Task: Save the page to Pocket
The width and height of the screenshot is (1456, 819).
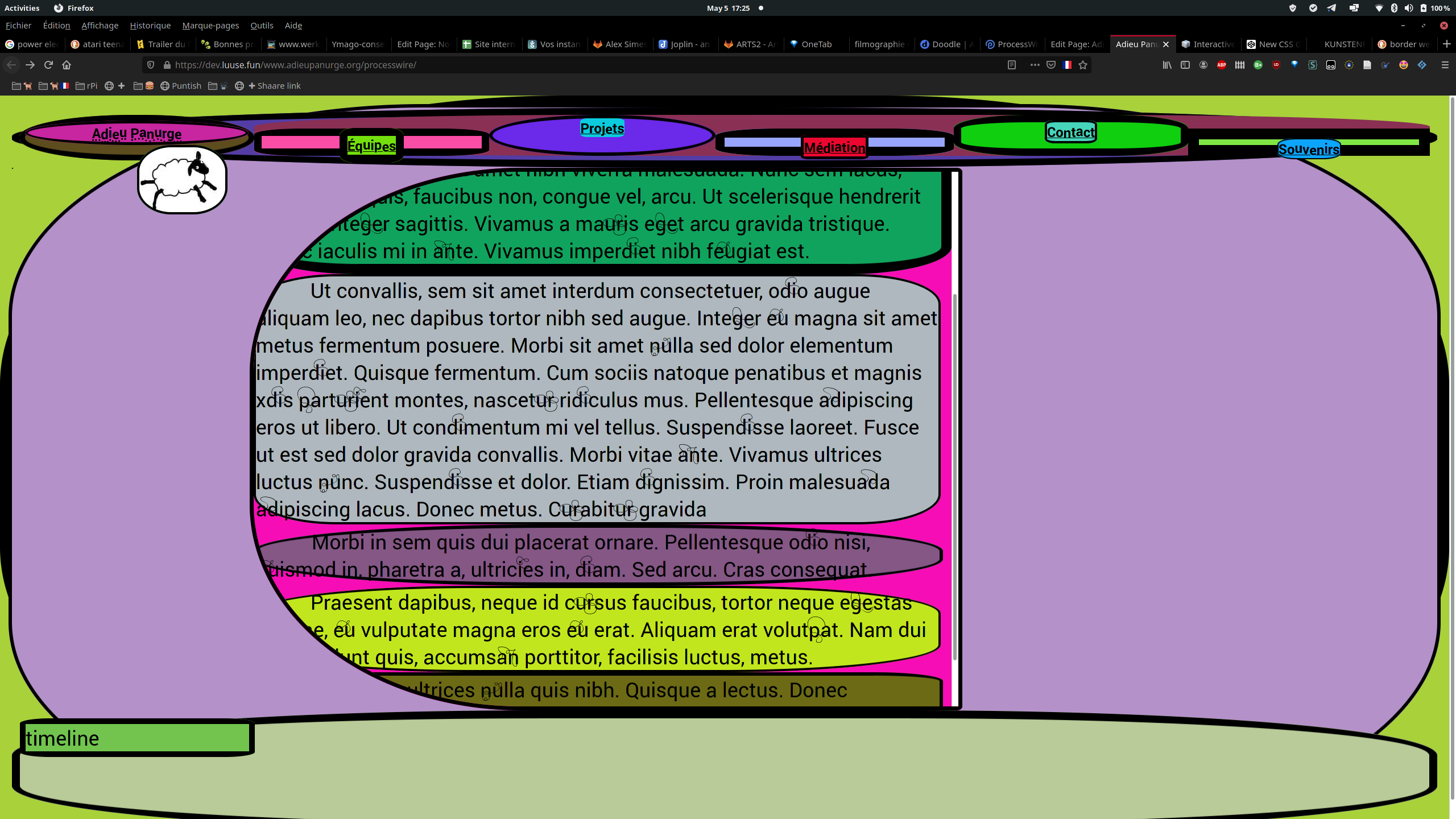Action: point(1051,65)
